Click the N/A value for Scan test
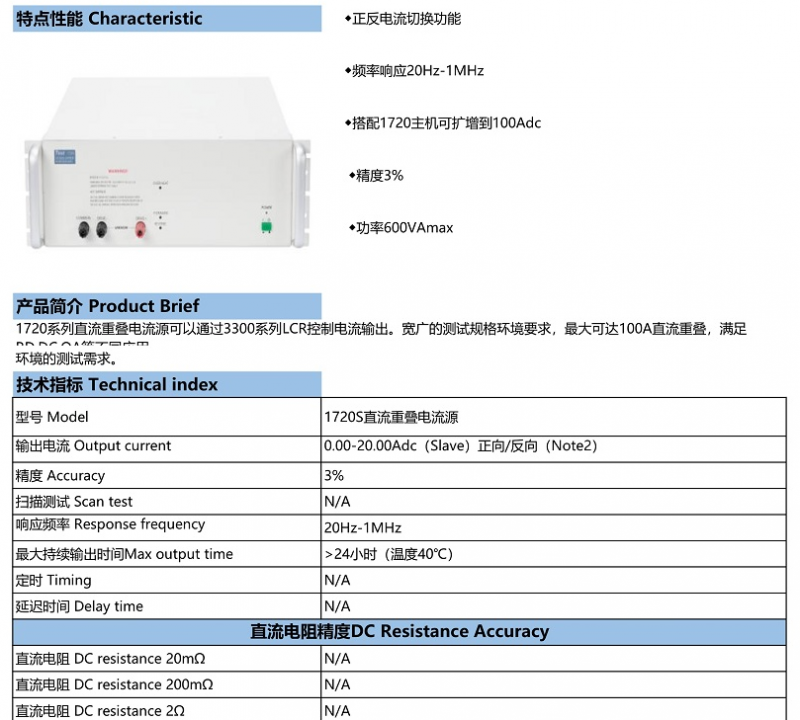Viewport: 800px width, 720px height. coord(337,502)
